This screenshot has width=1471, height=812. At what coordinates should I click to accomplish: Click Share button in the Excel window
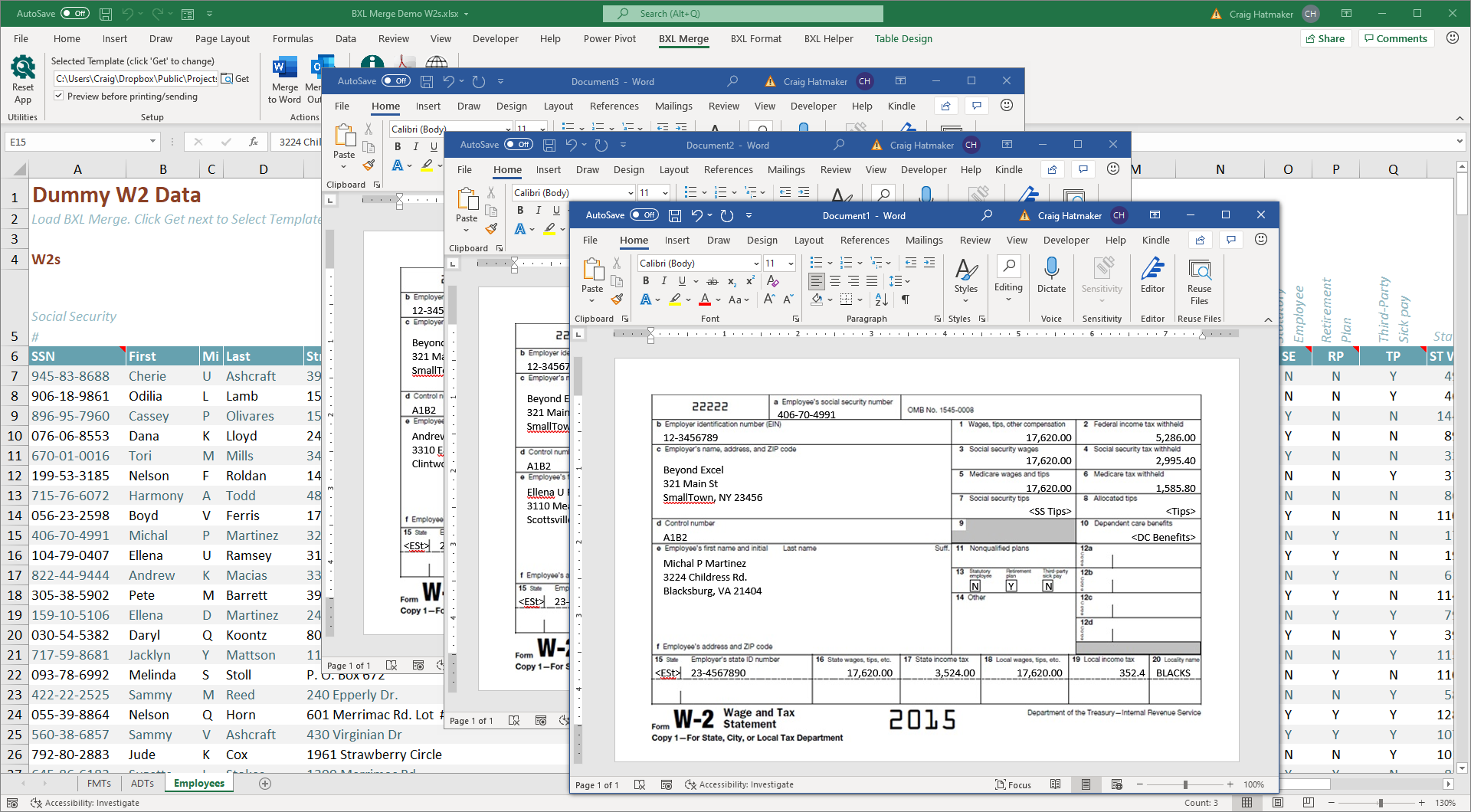[1324, 38]
